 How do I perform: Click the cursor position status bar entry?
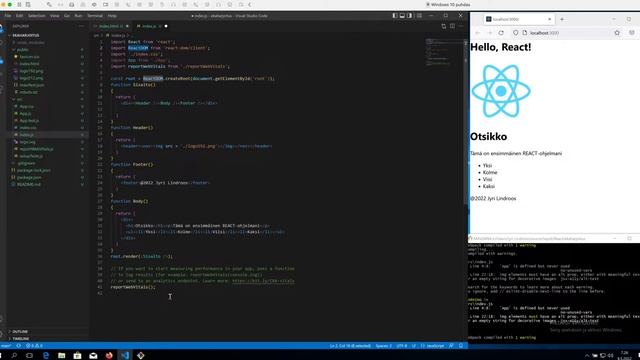350,346
